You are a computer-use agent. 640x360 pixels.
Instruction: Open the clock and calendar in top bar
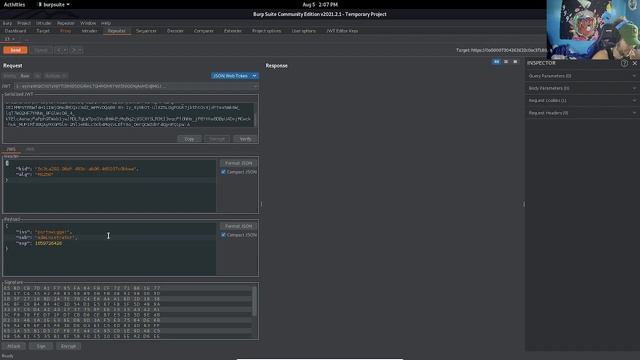[320, 4]
